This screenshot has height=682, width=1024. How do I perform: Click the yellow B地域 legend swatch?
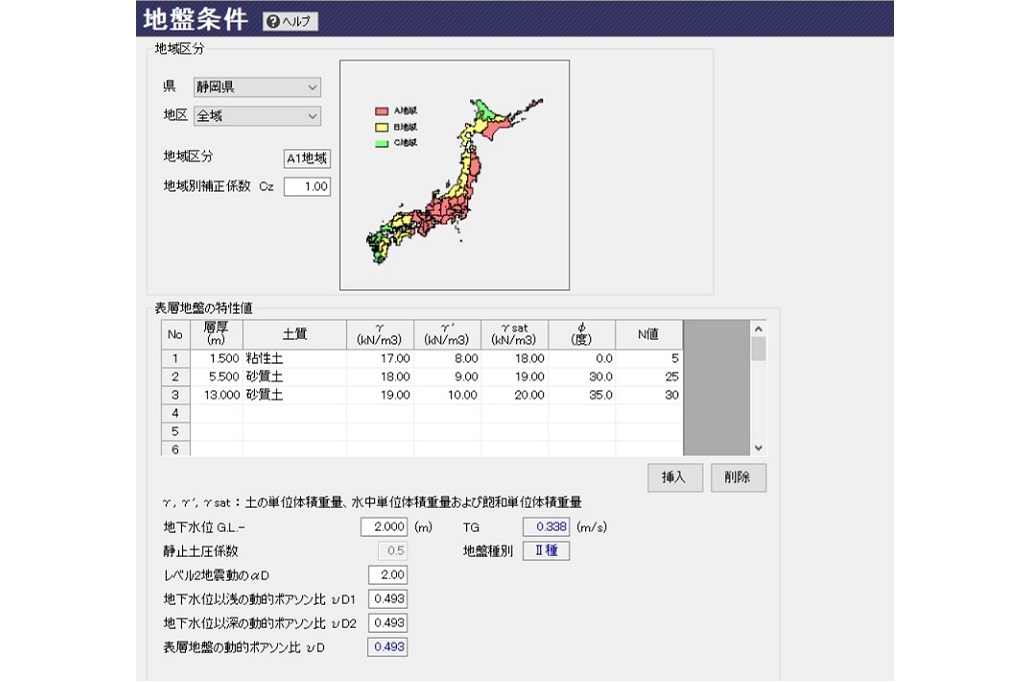(381, 128)
